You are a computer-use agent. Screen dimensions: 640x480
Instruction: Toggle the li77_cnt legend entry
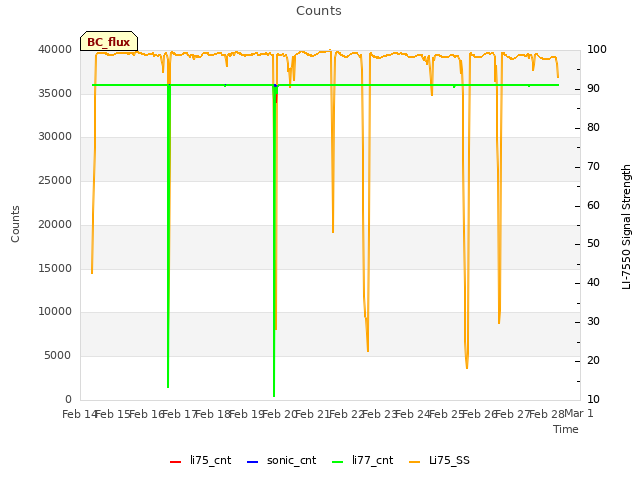(x=363, y=460)
